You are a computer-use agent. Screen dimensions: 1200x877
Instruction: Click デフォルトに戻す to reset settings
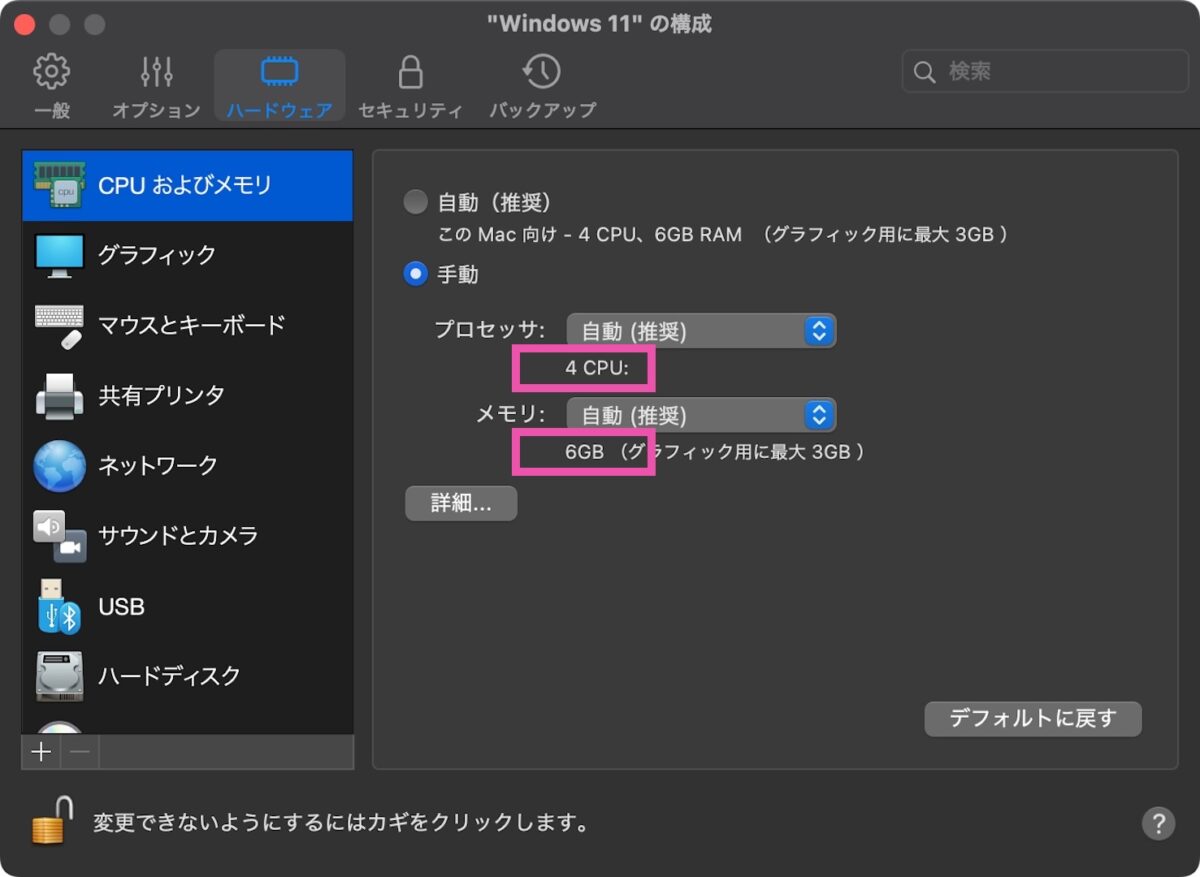(1032, 718)
